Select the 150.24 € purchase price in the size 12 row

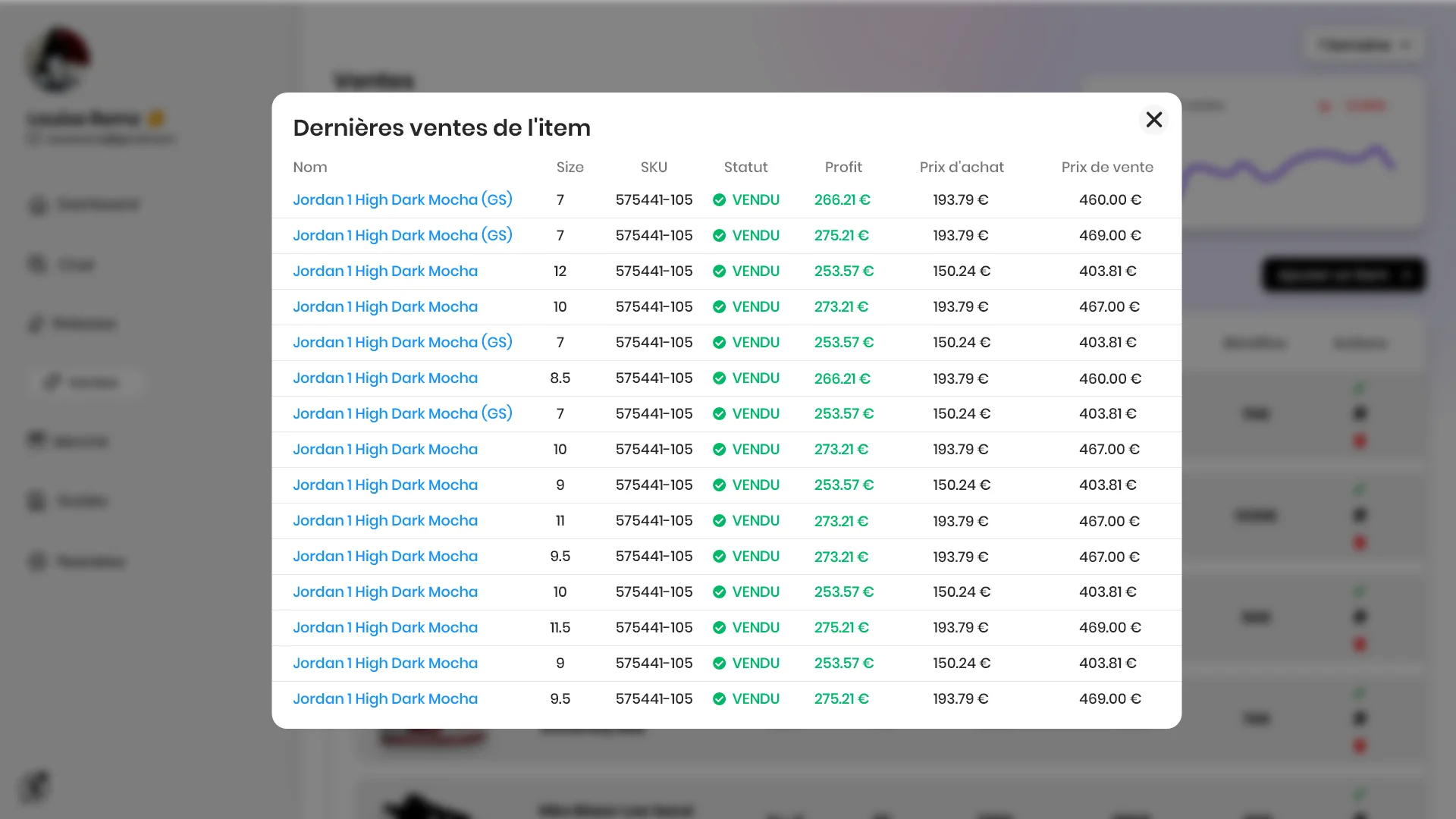(x=962, y=271)
